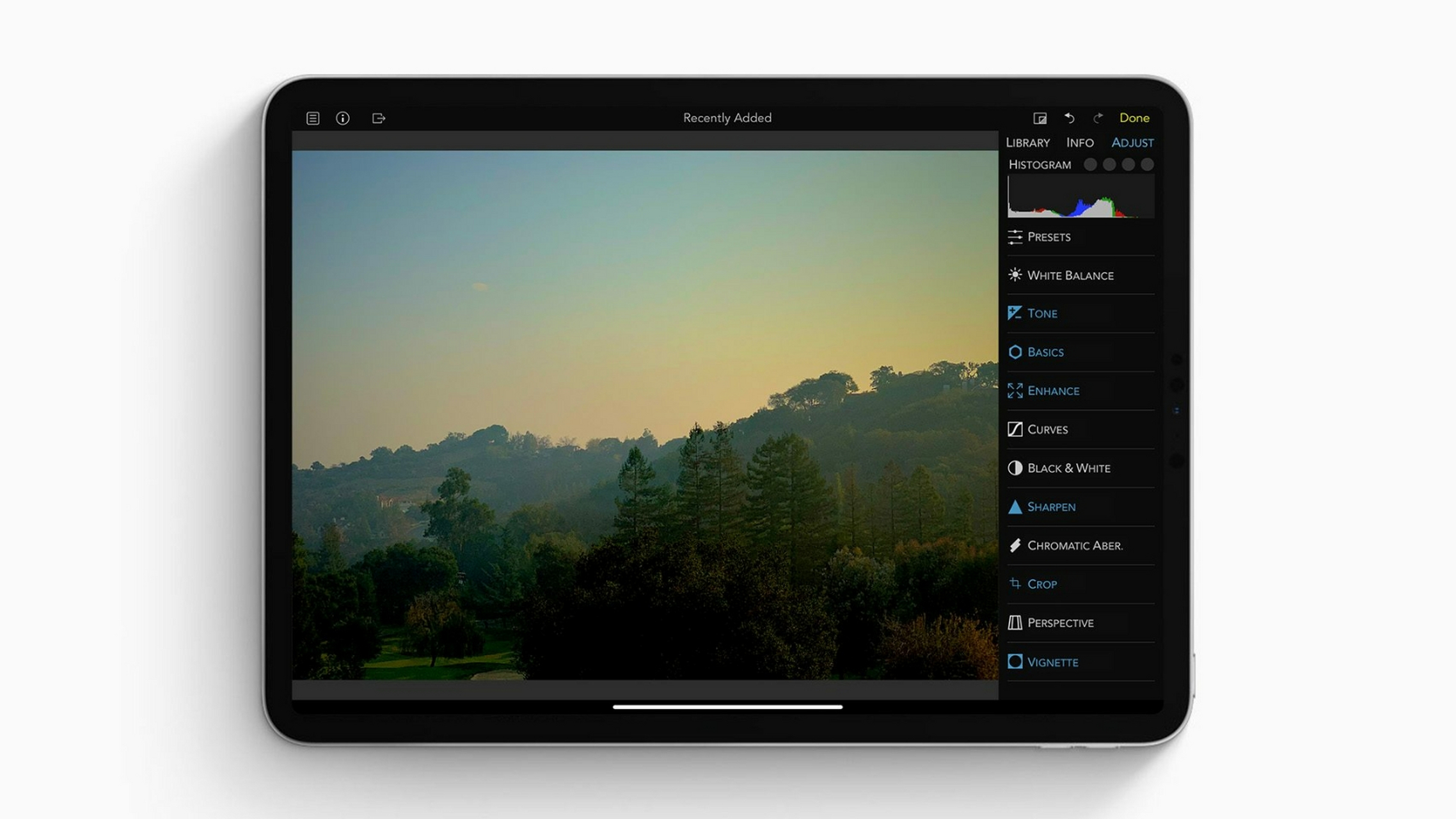The height and width of the screenshot is (819, 1456).
Task: Click the Tone adjustment tool icon
Action: click(x=1015, y=312)
